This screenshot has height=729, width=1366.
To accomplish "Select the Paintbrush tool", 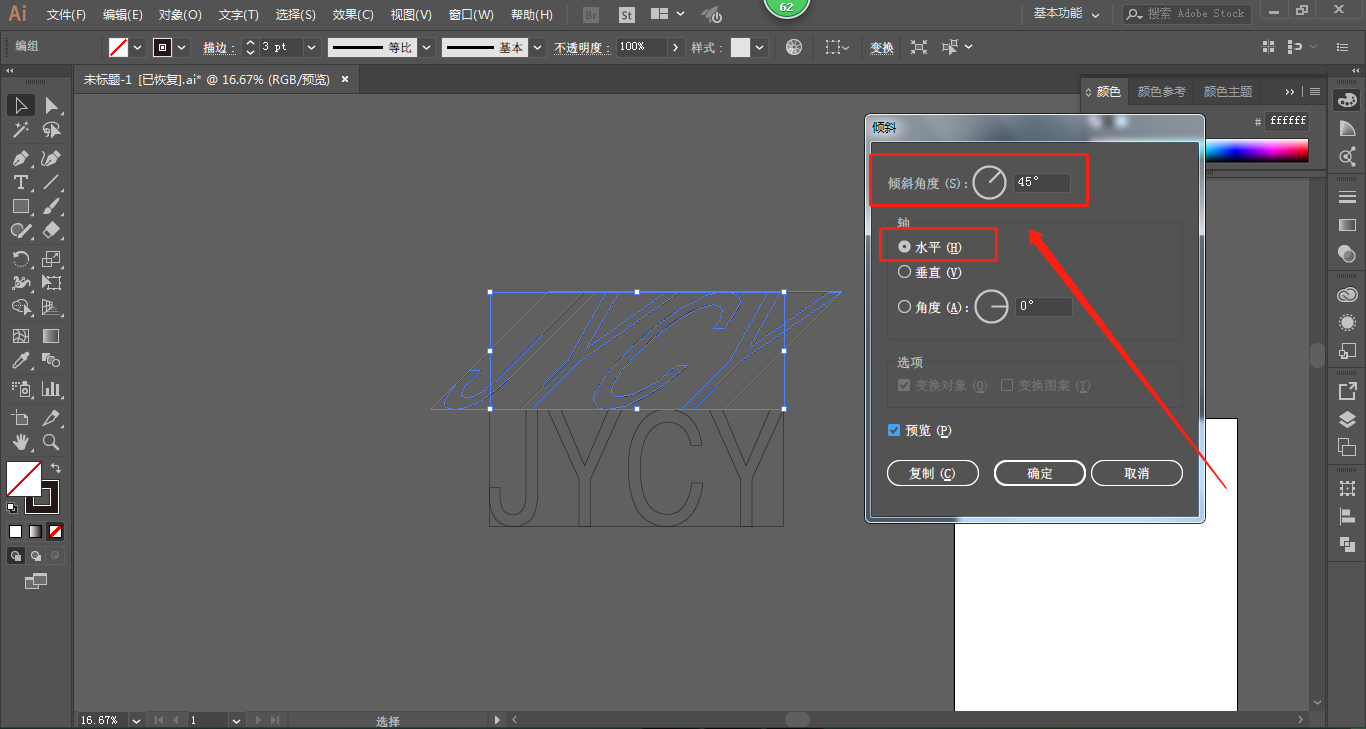I will [x=51, y=206].
